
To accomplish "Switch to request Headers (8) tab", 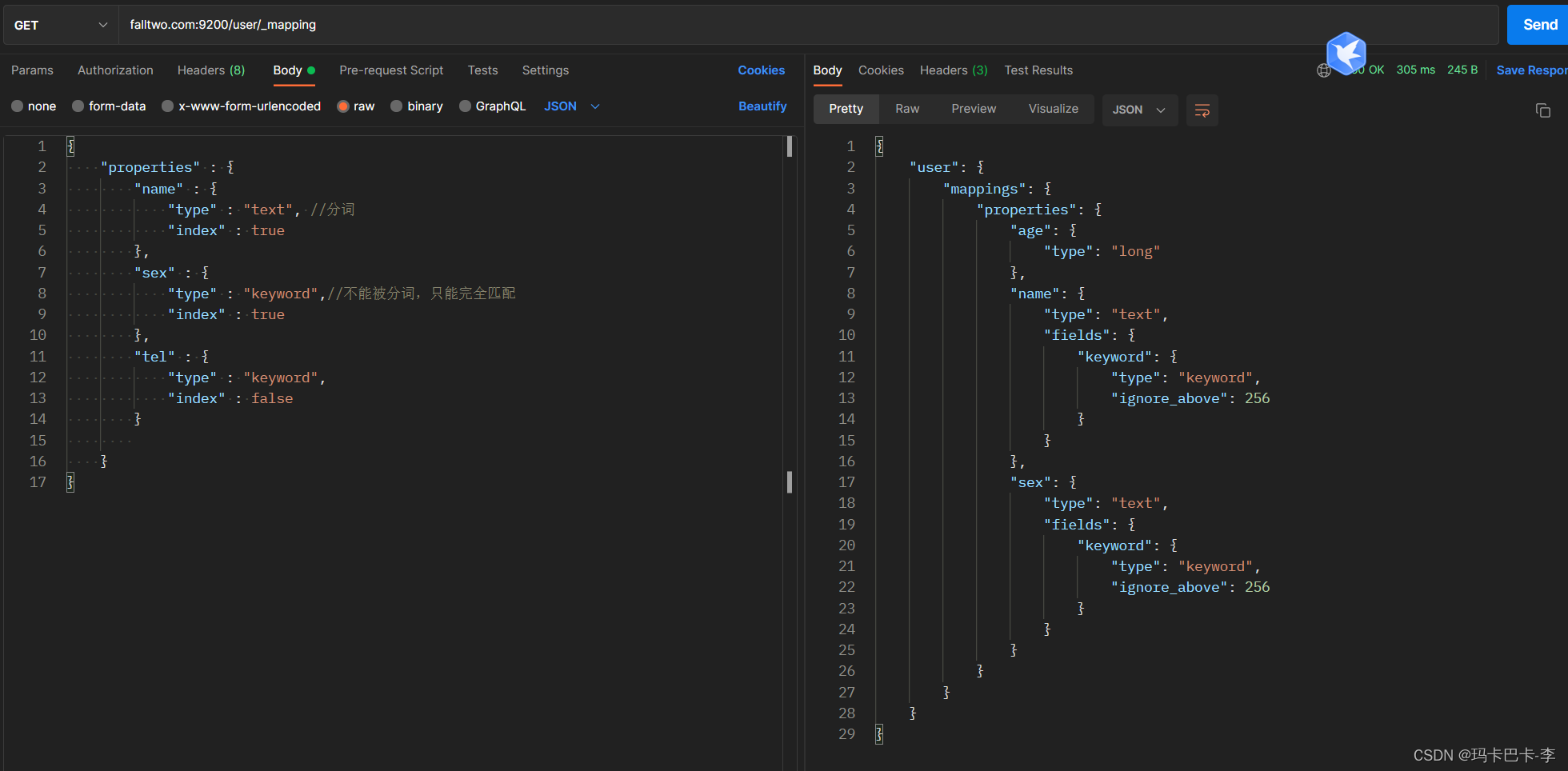I will pos(211,70).
